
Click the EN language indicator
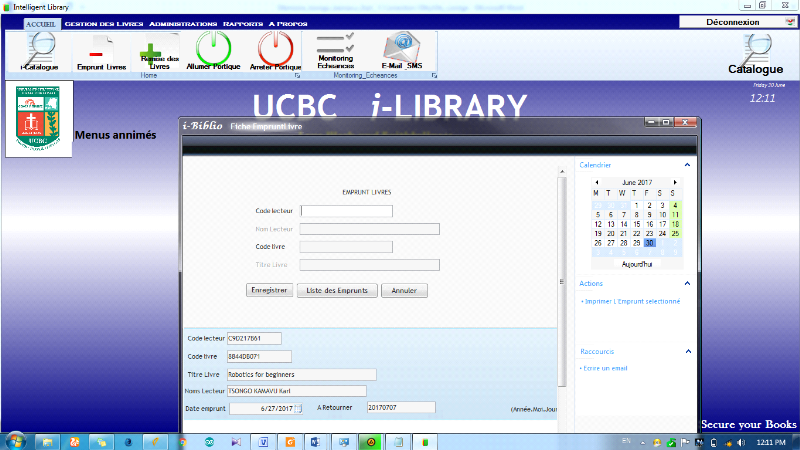[627, 441]
